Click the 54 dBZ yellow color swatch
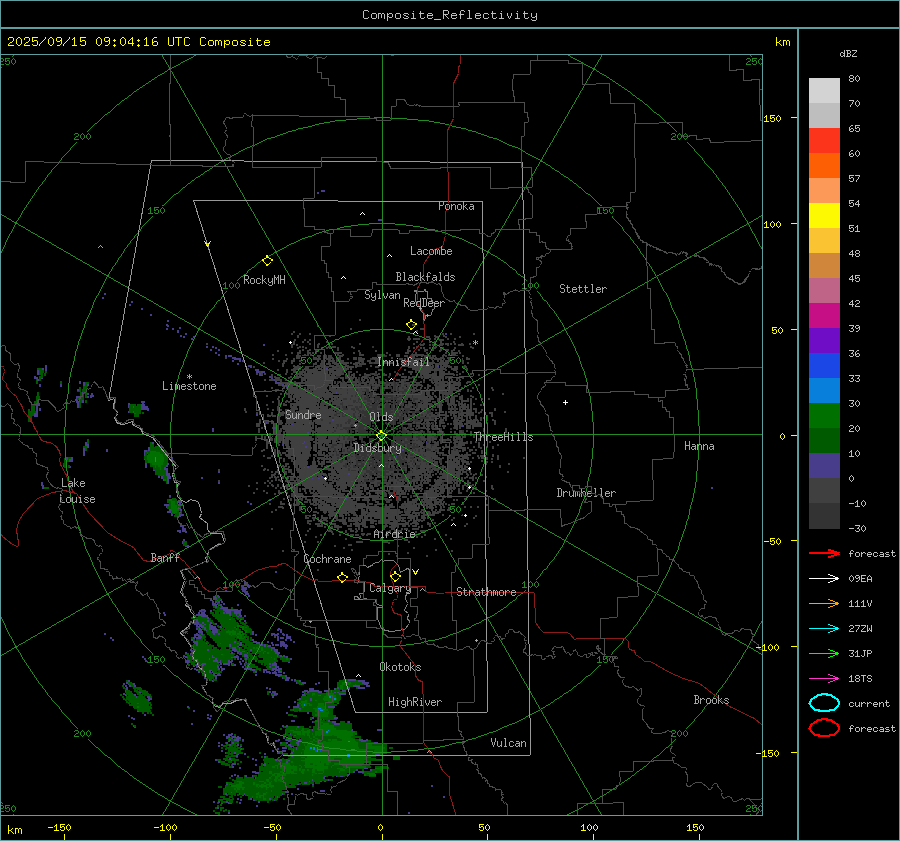This screenshot has width=900, height=841. tap(824, 215)
